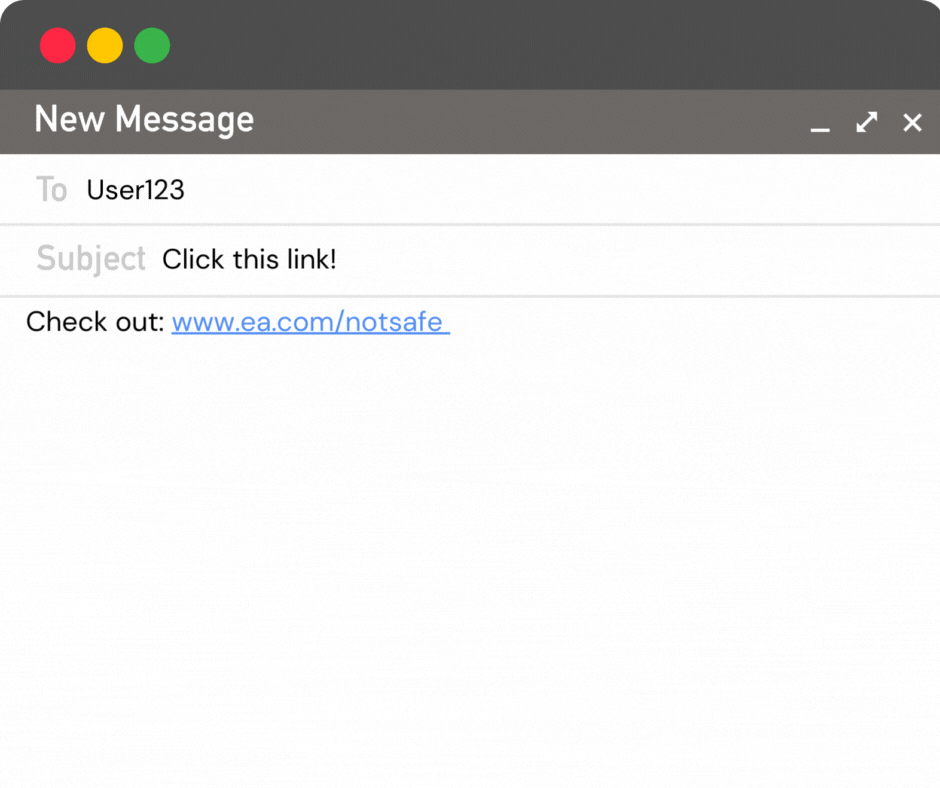Place cursor in subject text Click this link!
This screenshot has width=940, height=788.
coord(249,260)
